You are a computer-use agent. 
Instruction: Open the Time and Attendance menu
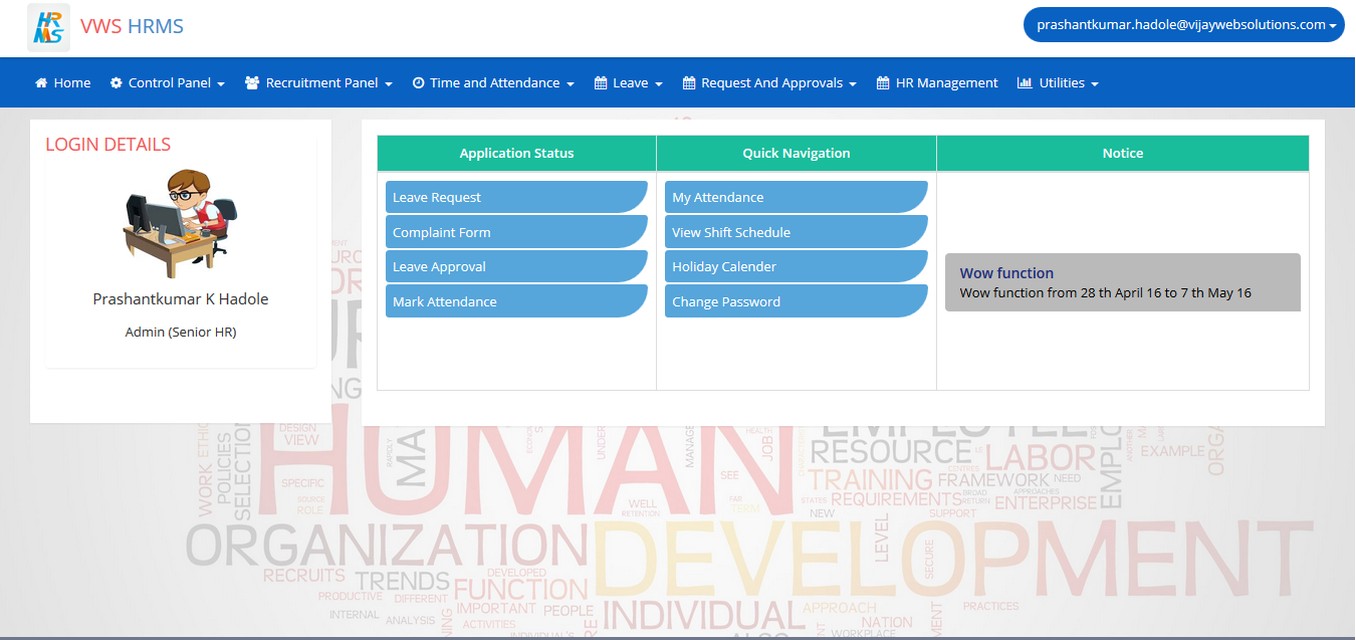click(493, 82)
